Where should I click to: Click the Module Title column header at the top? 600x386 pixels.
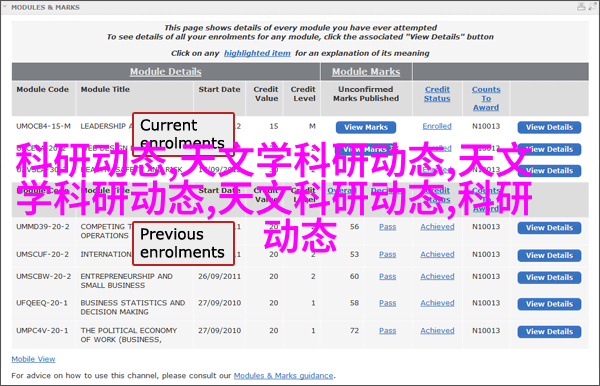pyautogui.click(x=105, y=89)
